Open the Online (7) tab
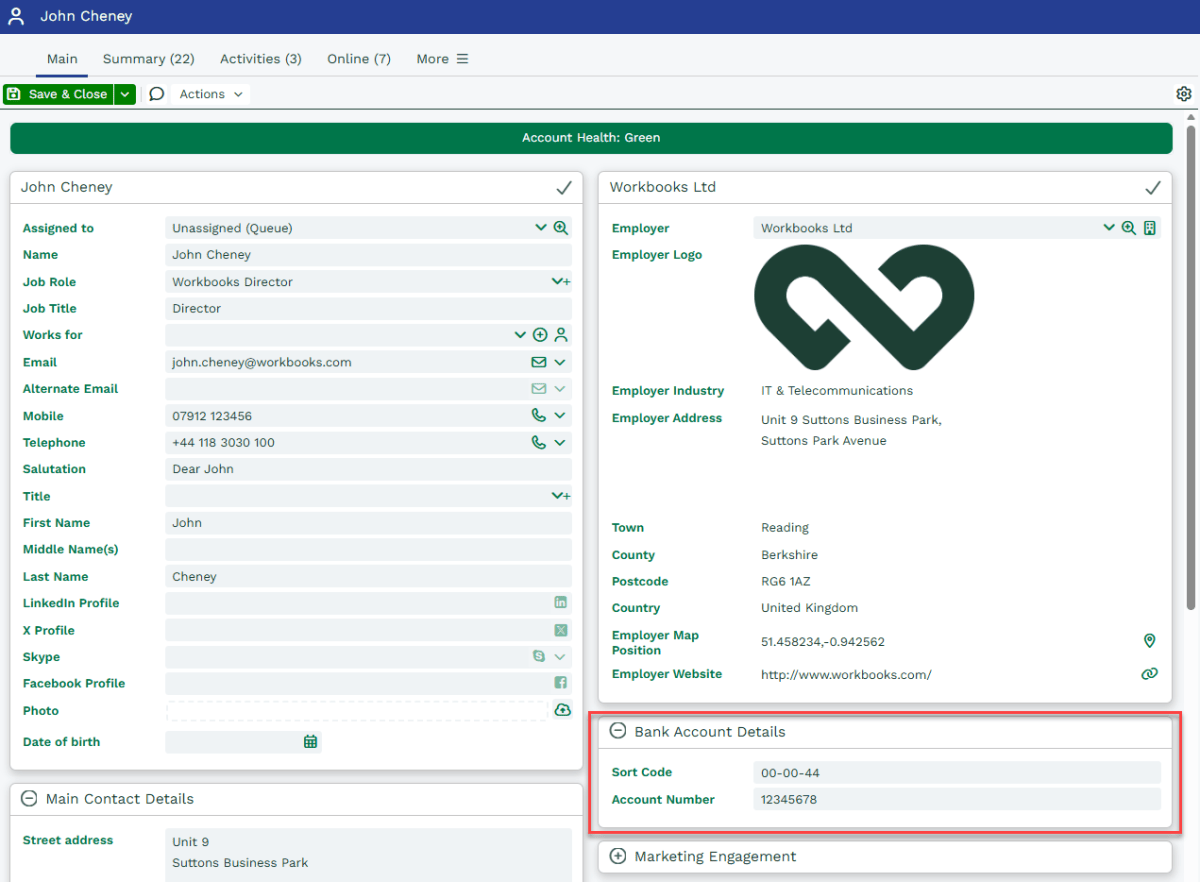Screen dimensions: 1200x882 click(x=359, y=59)
